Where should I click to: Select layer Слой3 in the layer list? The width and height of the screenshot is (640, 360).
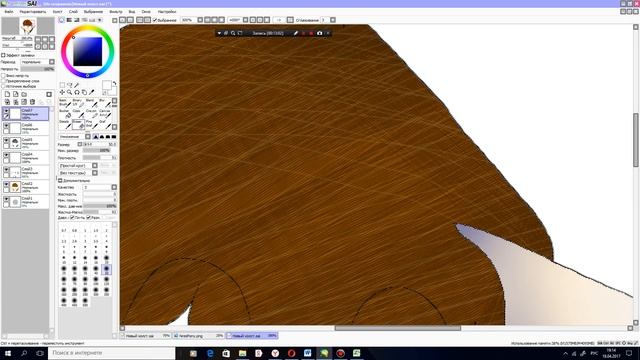pyautogui.click(x=25, y=172)
